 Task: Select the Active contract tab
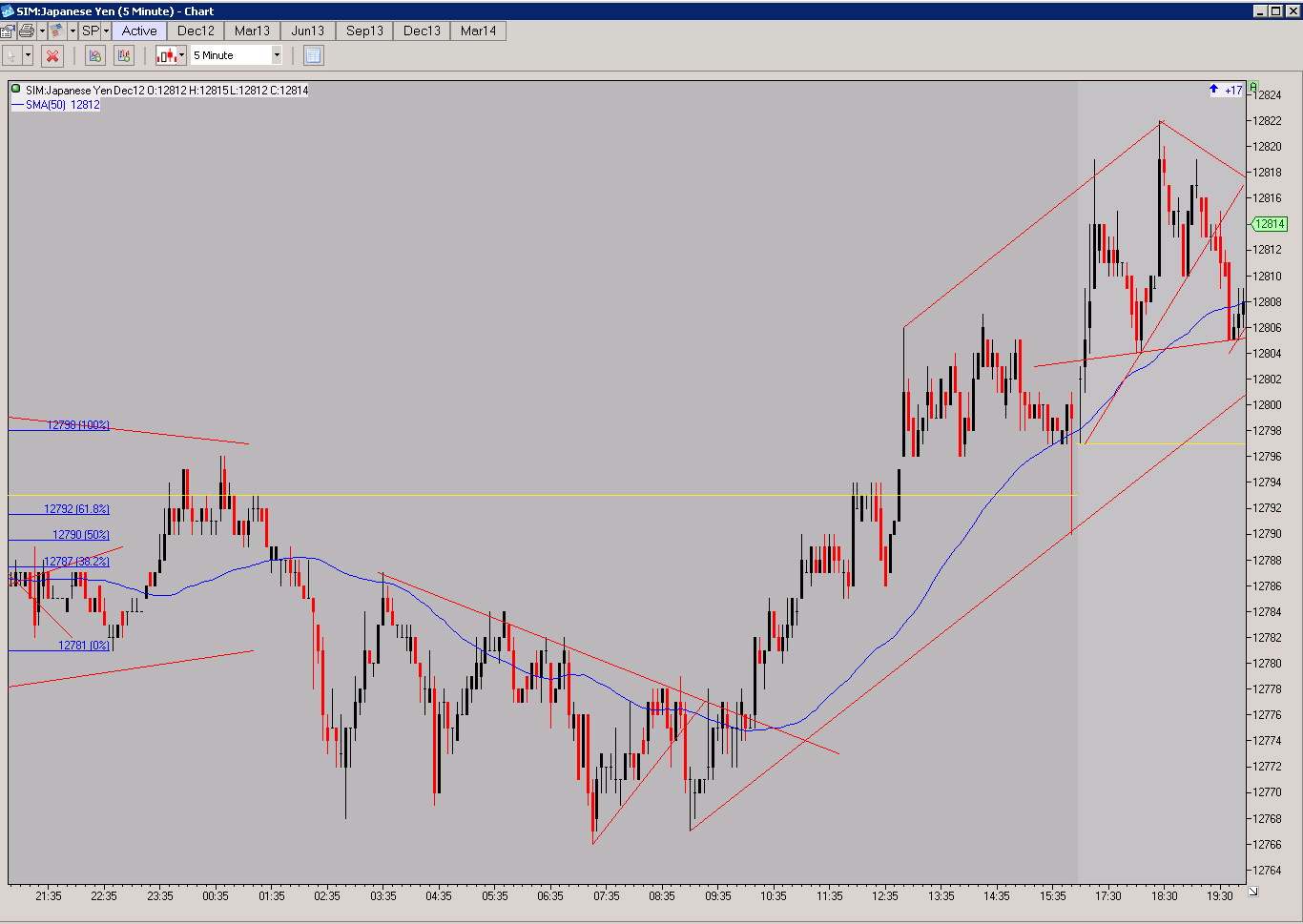139,31
